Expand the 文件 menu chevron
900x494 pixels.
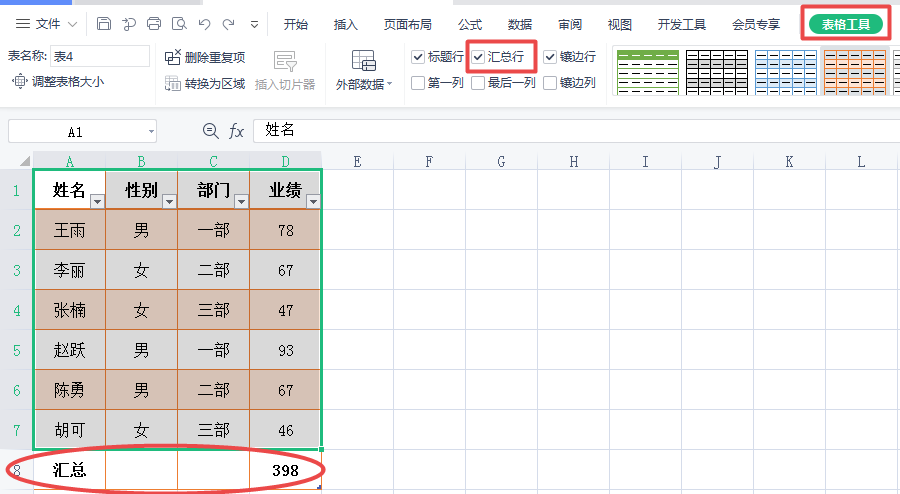coord(72,24)
